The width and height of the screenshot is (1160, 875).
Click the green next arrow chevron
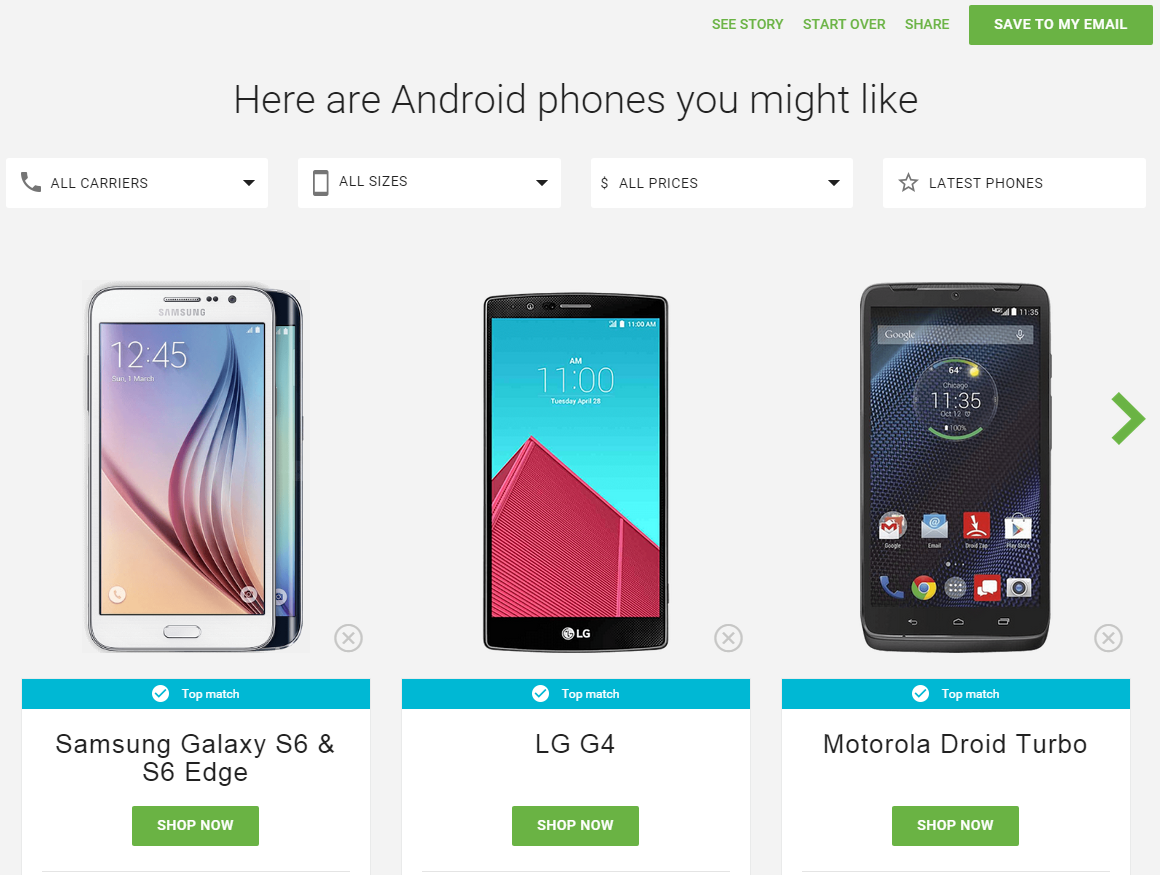[x=1128, y=419]
